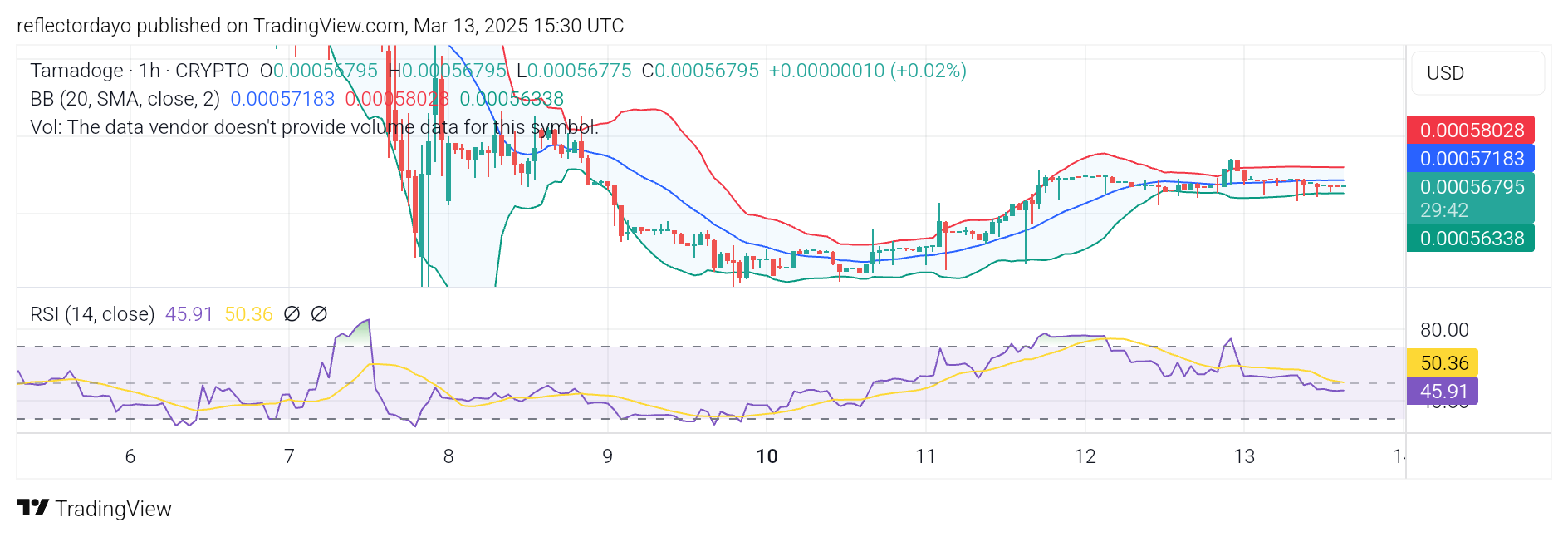Open the USD currency selector
The height and width of the screenshot is (537, 1568).
click(1477, 73)
